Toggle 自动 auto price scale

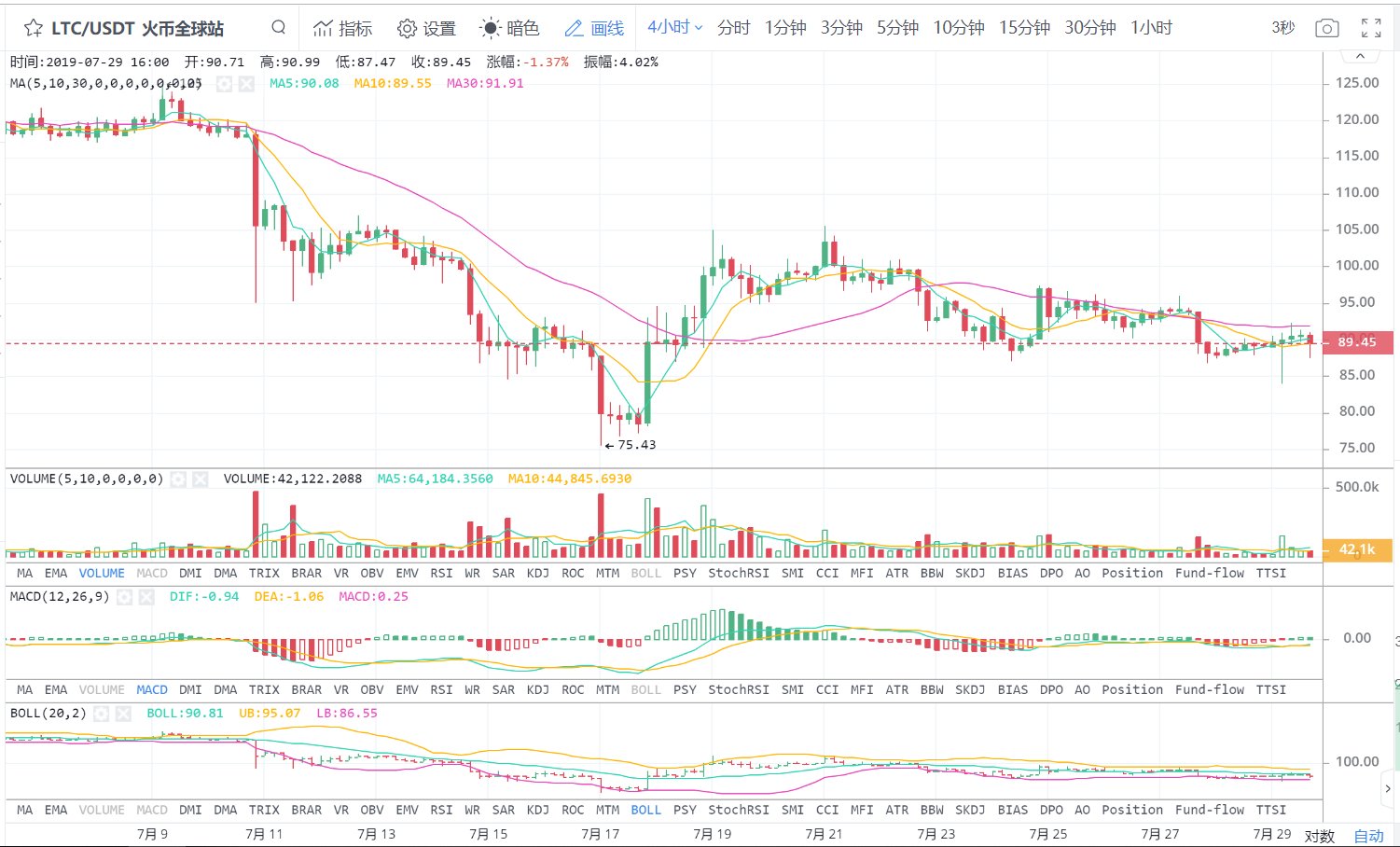pos(1368,836)
